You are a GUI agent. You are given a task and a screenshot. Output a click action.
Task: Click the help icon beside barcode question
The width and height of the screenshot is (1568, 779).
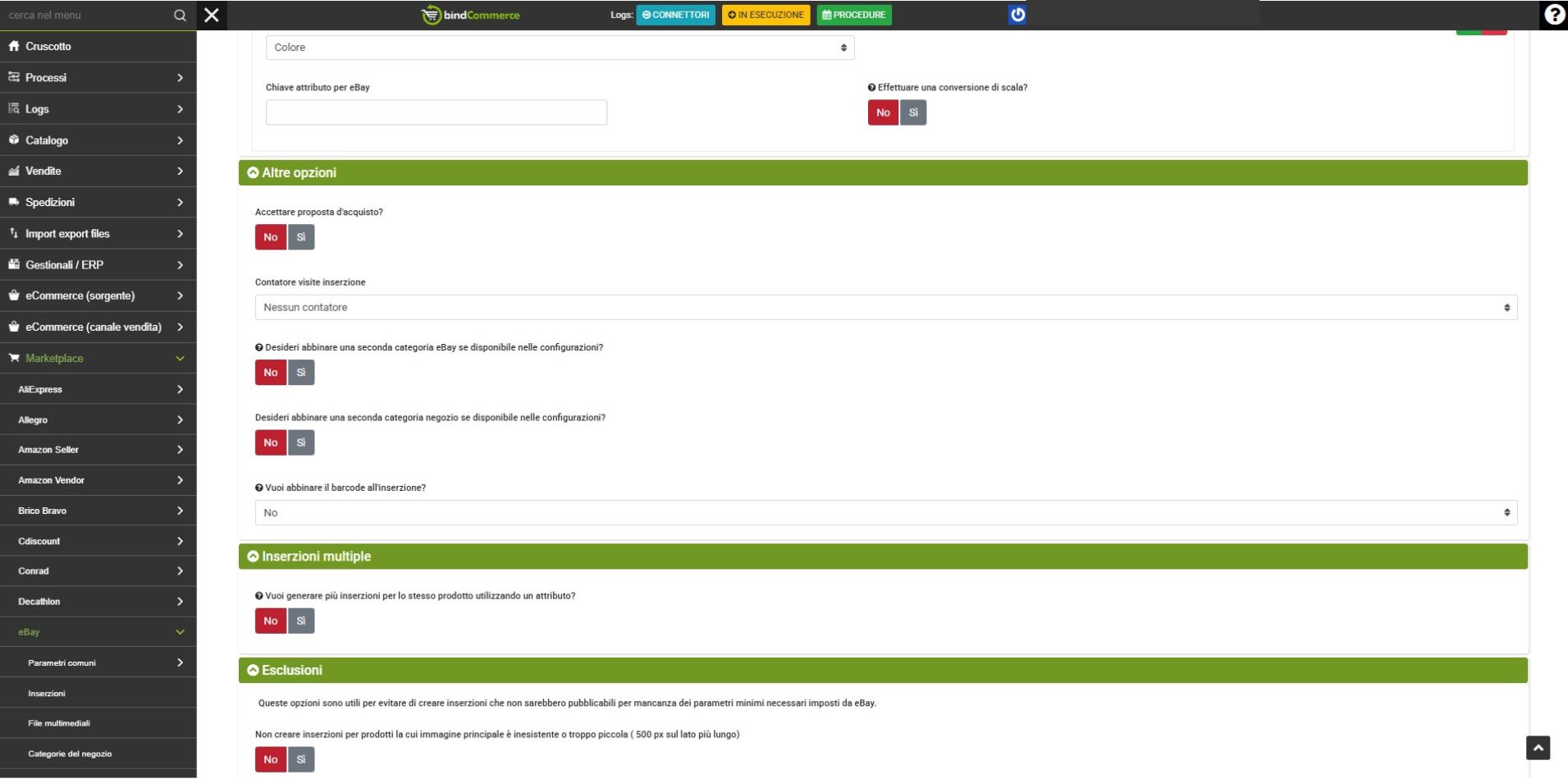click(259, 488)
